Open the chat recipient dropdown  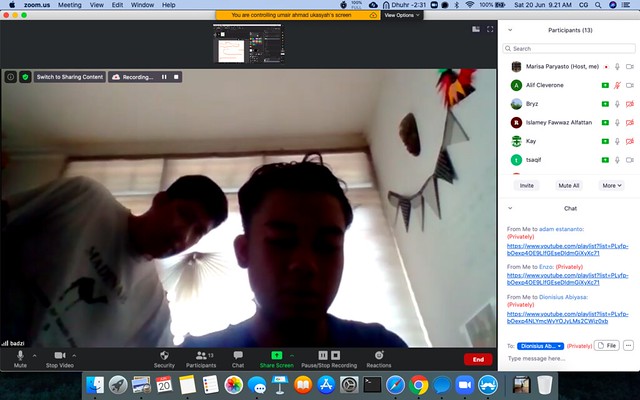tap(541, 345)
